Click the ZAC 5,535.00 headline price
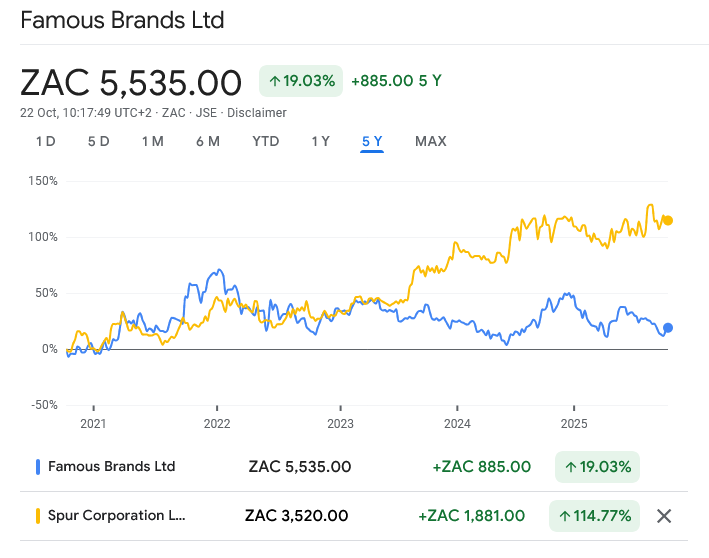The image size is (709, 558). coord(131,83)
